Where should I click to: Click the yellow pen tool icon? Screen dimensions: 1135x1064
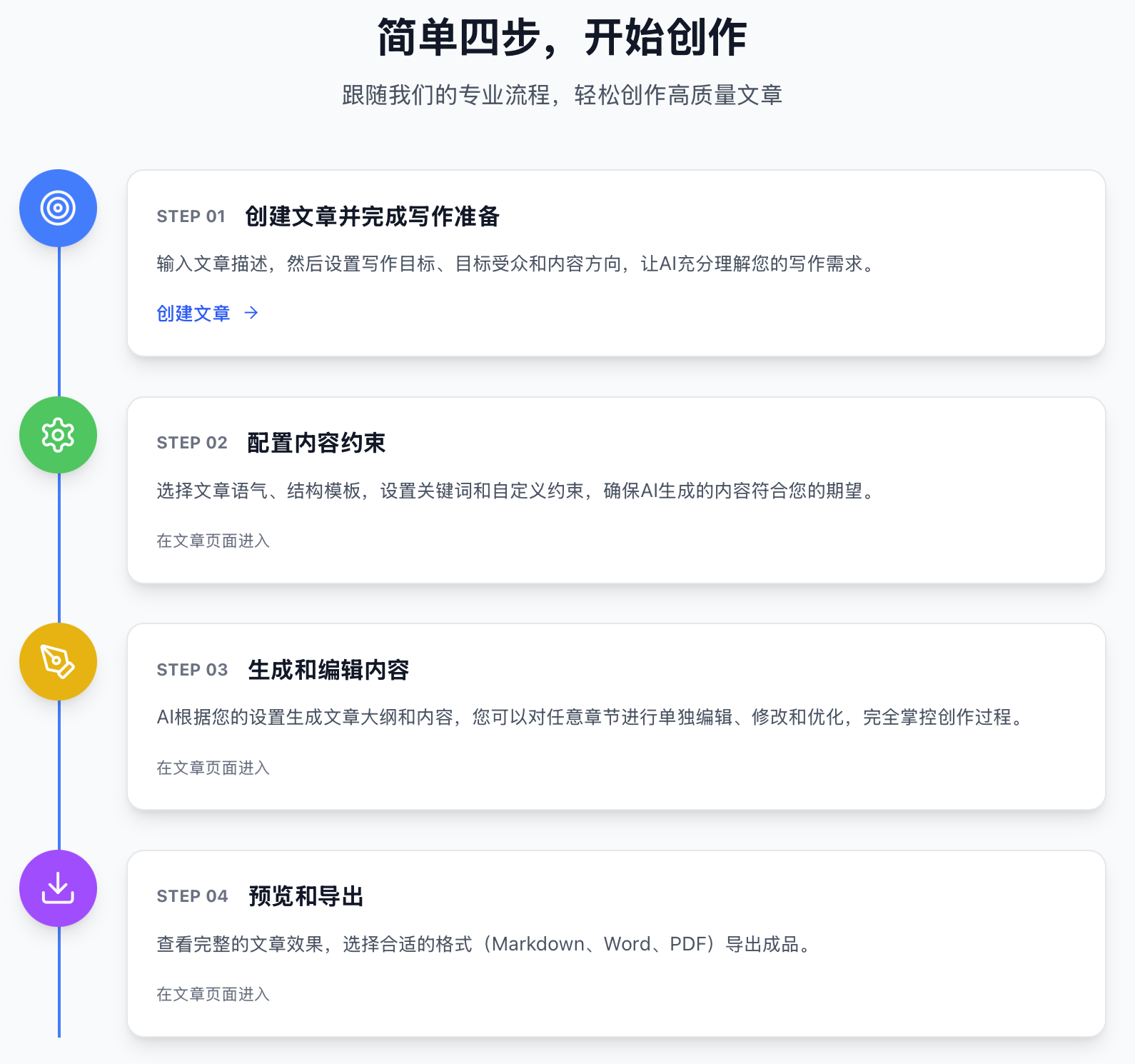[58, 661]
